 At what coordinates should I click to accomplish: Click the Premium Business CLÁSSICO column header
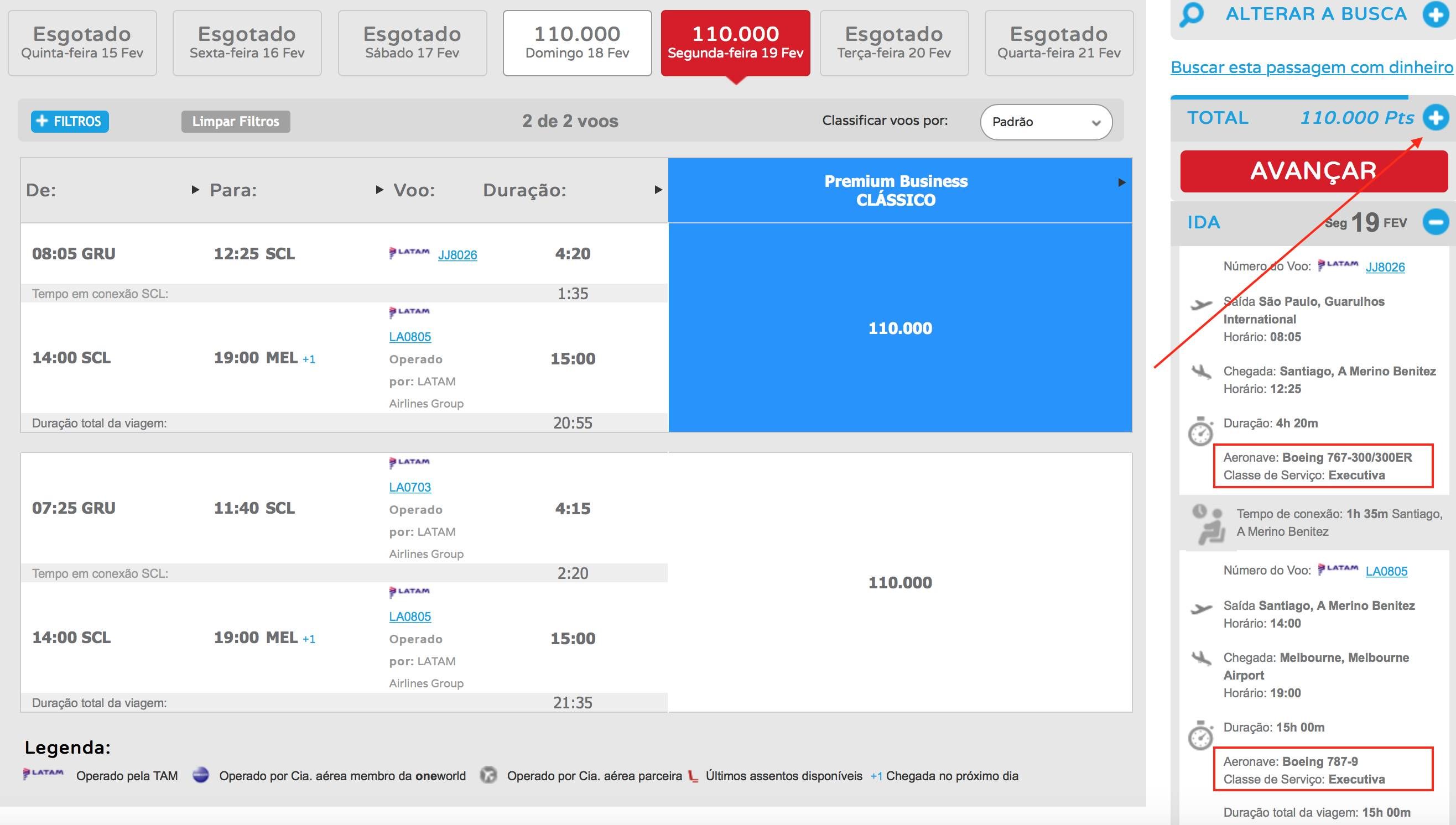900,190
